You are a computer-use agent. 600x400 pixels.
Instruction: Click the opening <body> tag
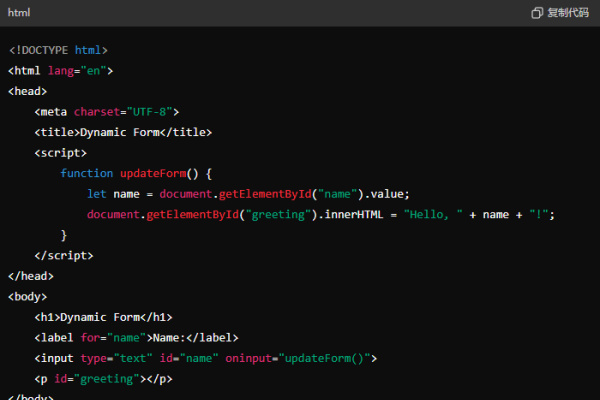pos(27,297)
